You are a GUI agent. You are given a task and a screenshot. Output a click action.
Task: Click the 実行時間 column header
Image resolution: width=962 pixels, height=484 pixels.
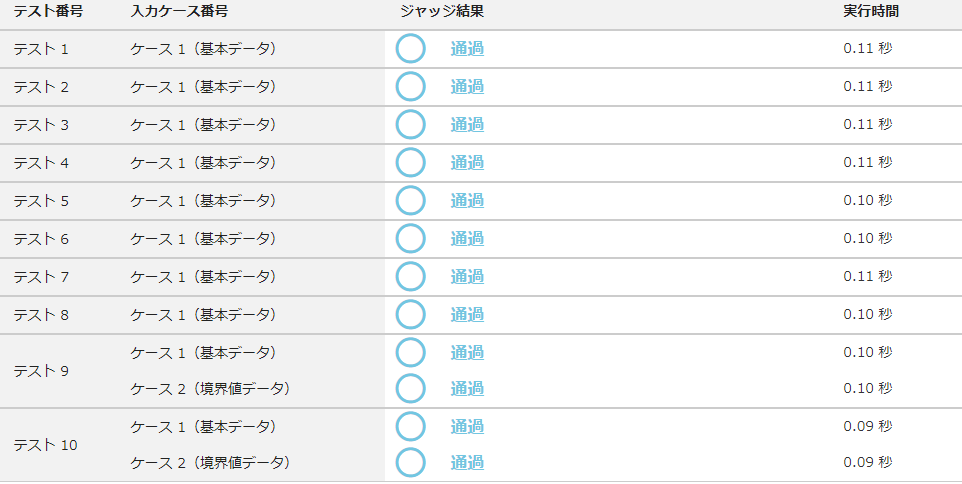point(870,12)
